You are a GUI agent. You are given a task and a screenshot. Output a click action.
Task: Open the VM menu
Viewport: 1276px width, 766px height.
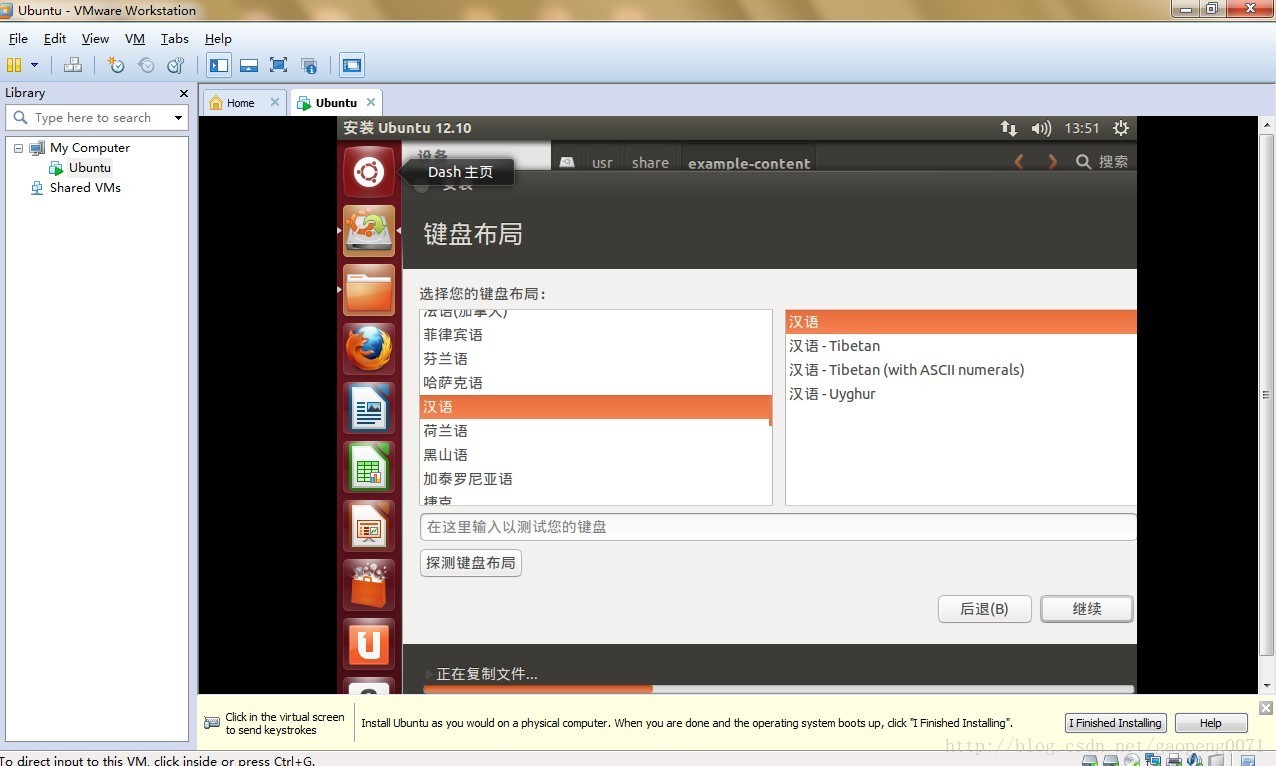point(135,39)
